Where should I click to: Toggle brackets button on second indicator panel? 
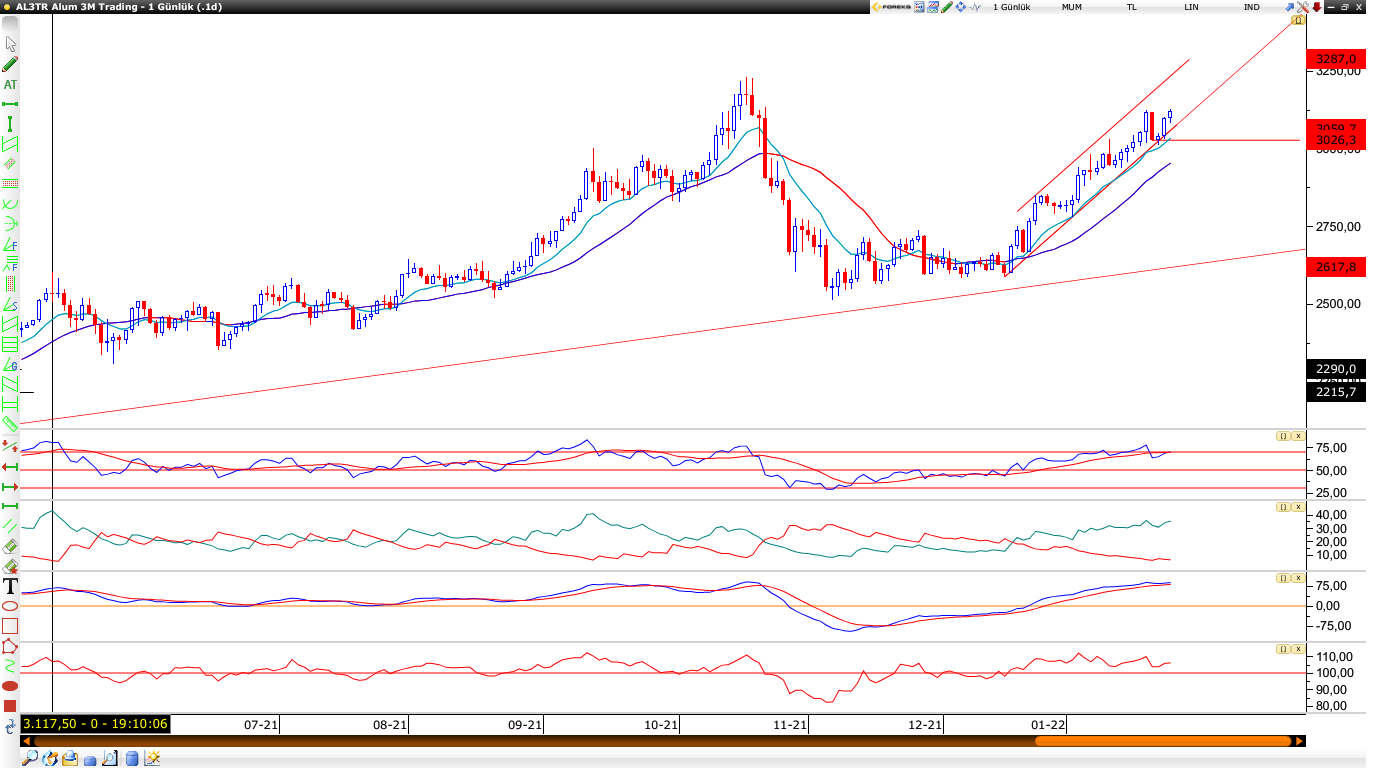(1282, 507)
